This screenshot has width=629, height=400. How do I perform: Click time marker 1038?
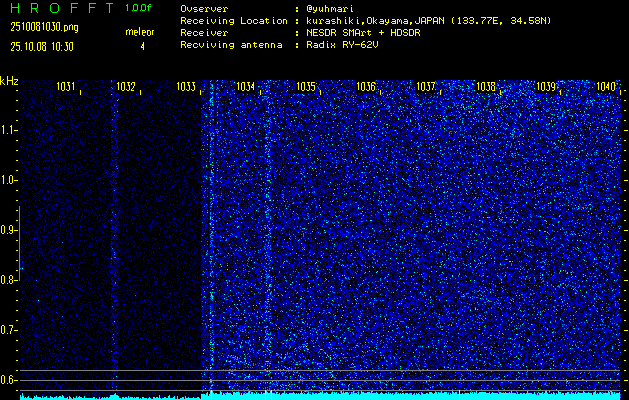[x=486, y=86]
